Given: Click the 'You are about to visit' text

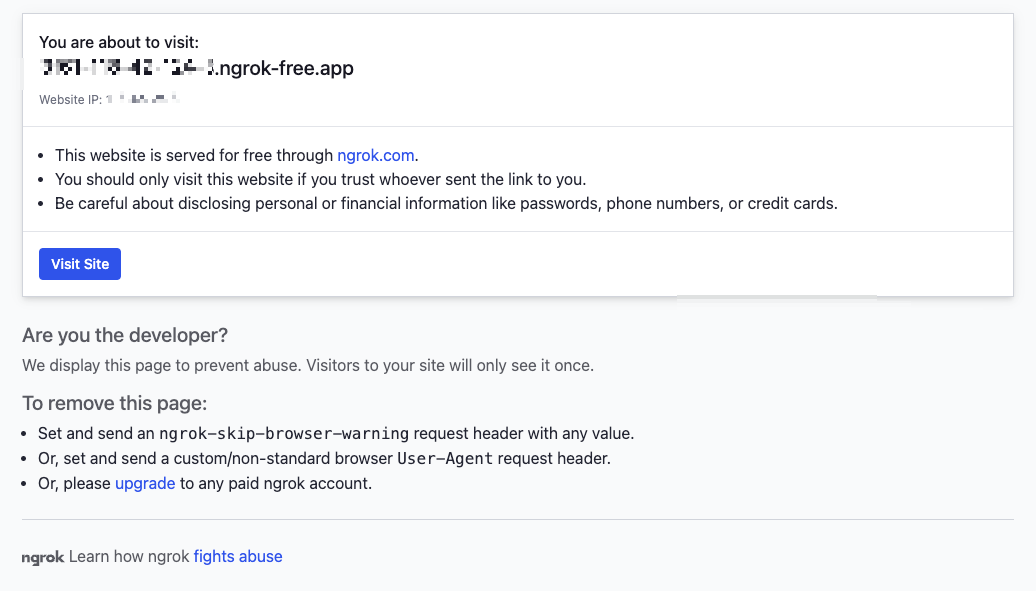Looking at the screenshot, I should pos(119,42).
